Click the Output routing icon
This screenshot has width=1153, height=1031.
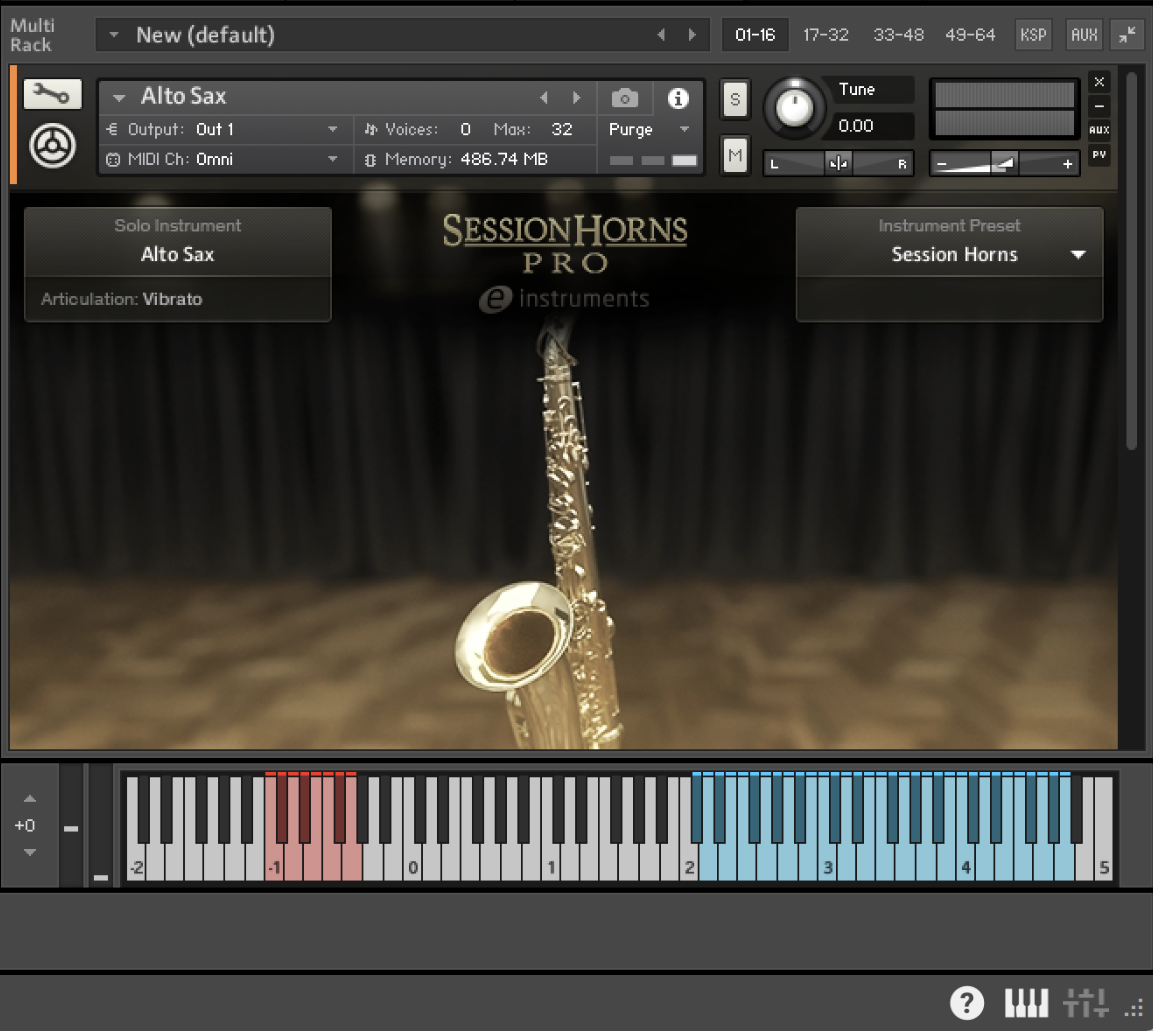click(112, 129)
